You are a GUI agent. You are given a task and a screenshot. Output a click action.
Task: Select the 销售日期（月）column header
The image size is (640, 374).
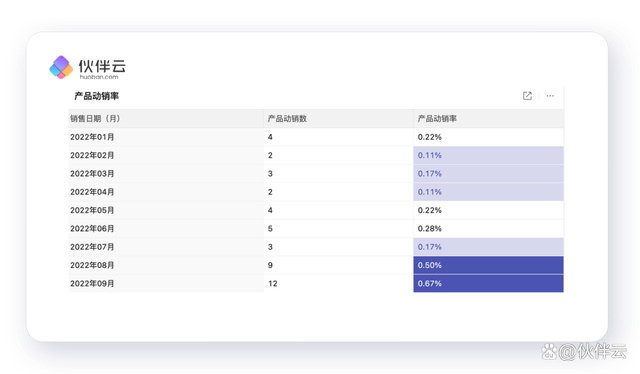coord(166,118)
